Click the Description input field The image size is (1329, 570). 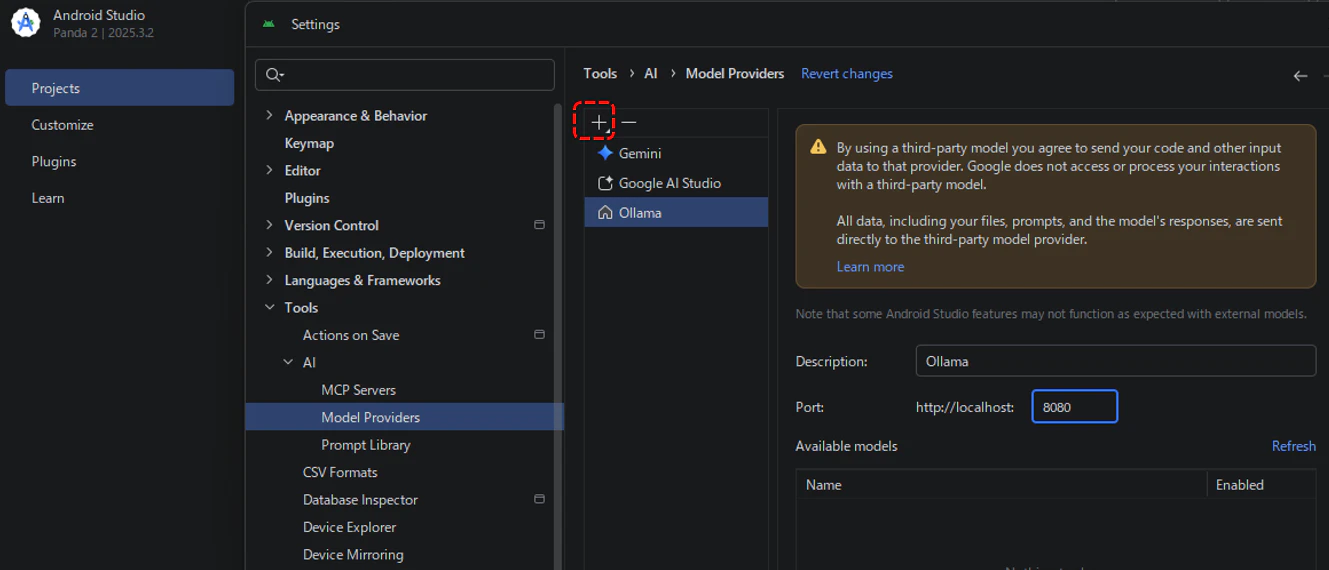(x=1115, y=361)
